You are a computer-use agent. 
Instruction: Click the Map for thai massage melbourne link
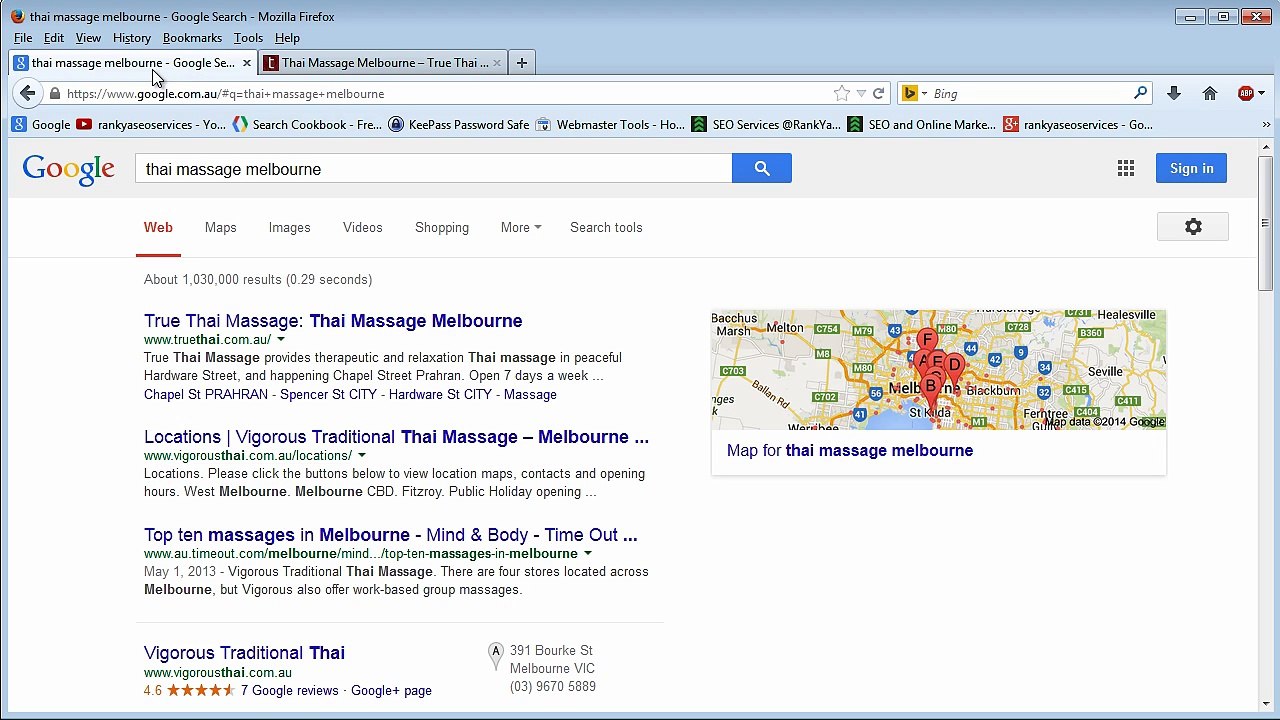[850, 451]
